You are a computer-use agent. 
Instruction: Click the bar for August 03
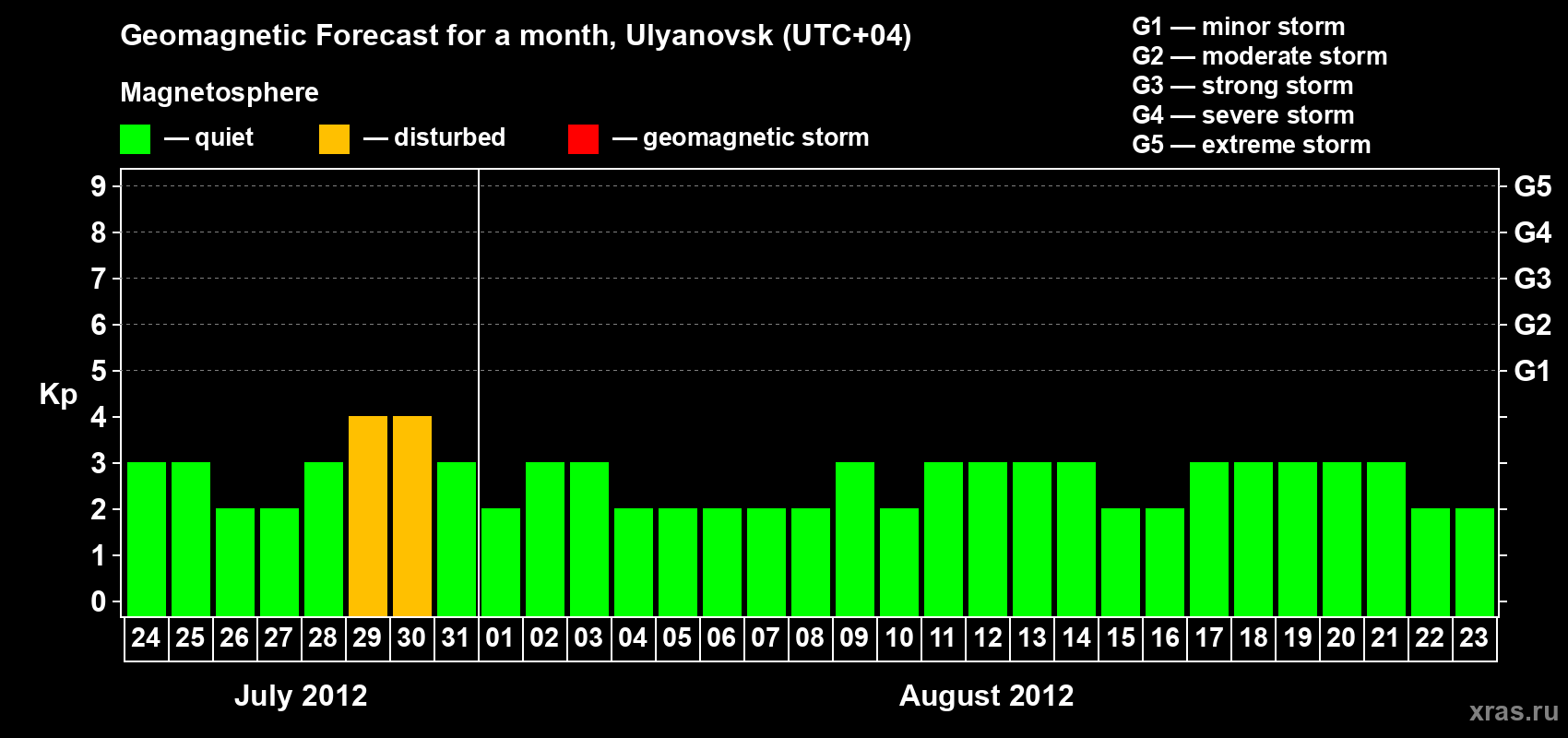(x=589, y=539)
